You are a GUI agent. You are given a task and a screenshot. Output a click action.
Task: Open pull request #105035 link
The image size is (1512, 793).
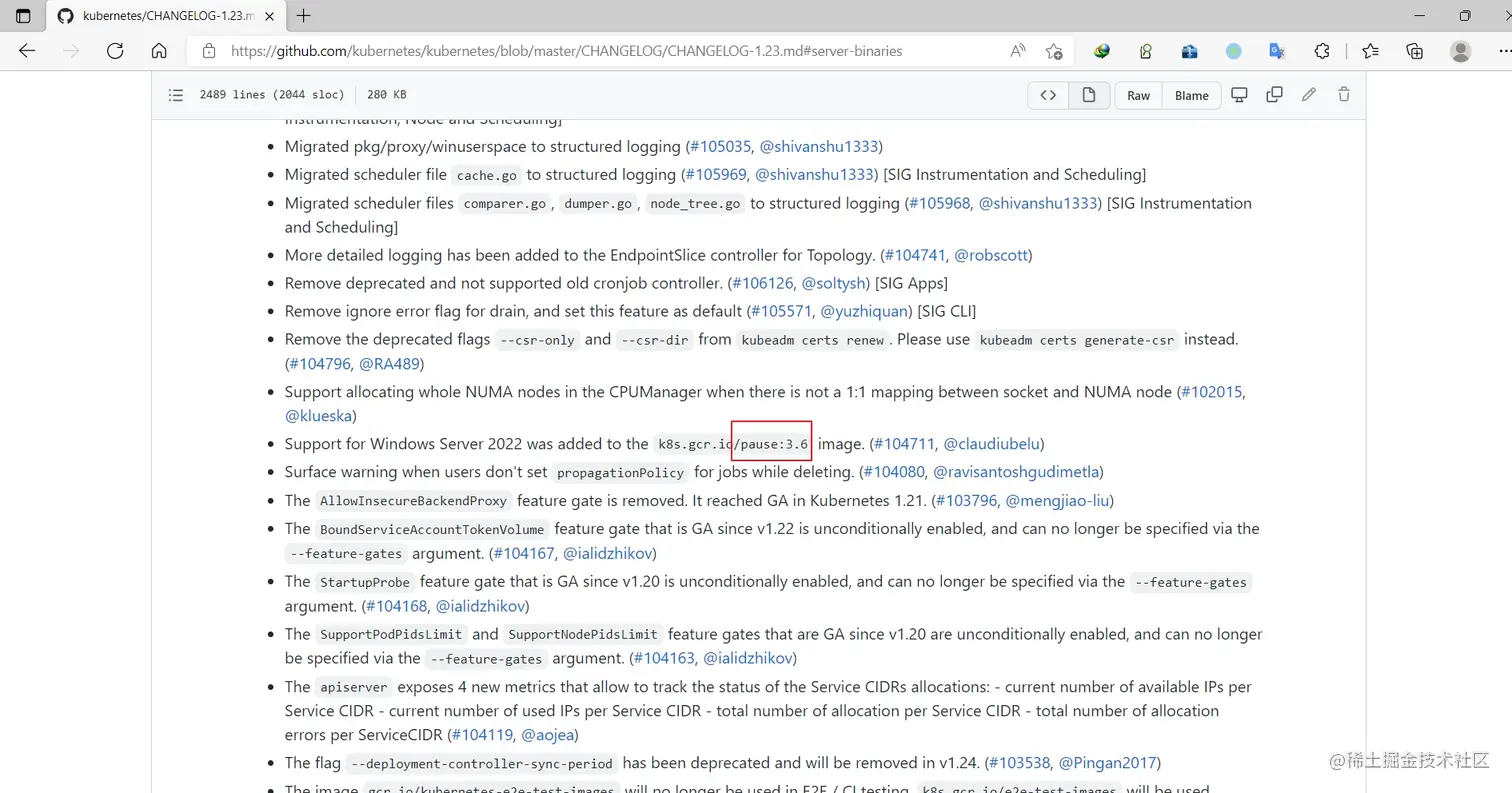(x=720, y=146)
